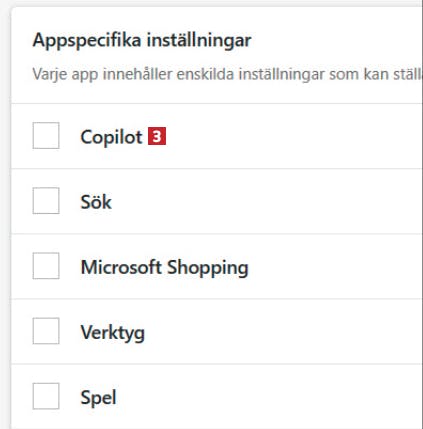Open the Sök app settings label

96,202
